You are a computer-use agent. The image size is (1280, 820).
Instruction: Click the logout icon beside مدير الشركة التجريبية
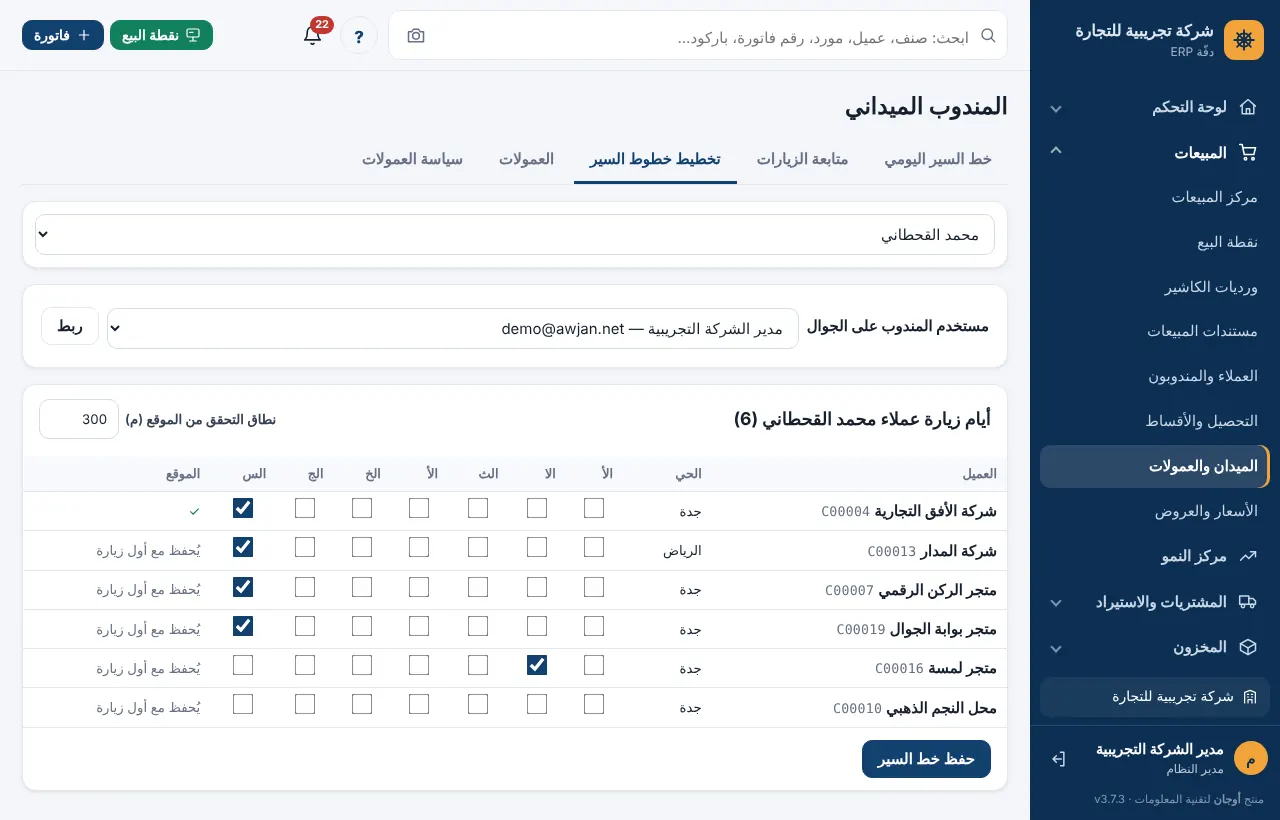point(1058,759)
